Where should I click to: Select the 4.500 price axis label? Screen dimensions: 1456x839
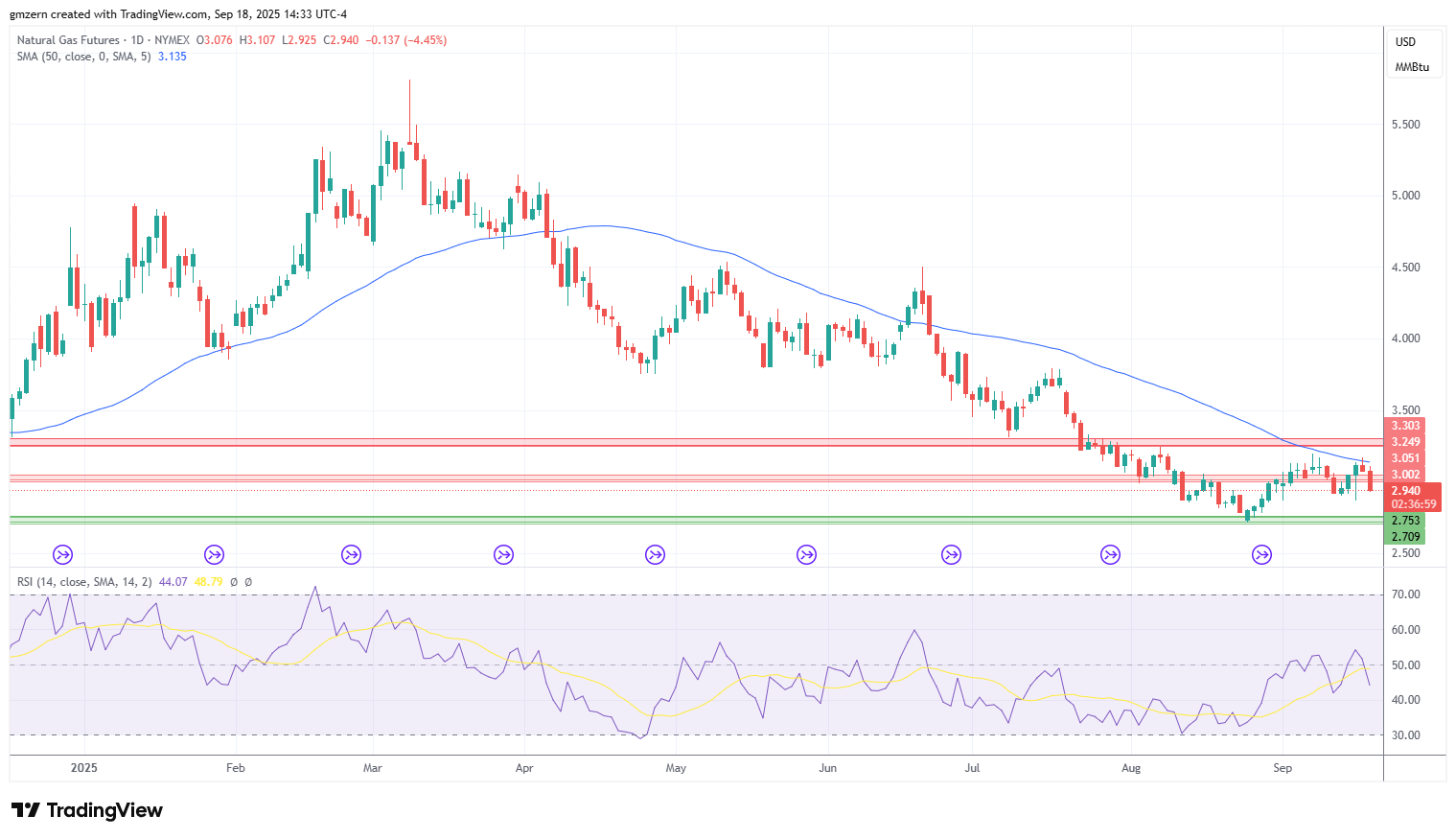1406,268
